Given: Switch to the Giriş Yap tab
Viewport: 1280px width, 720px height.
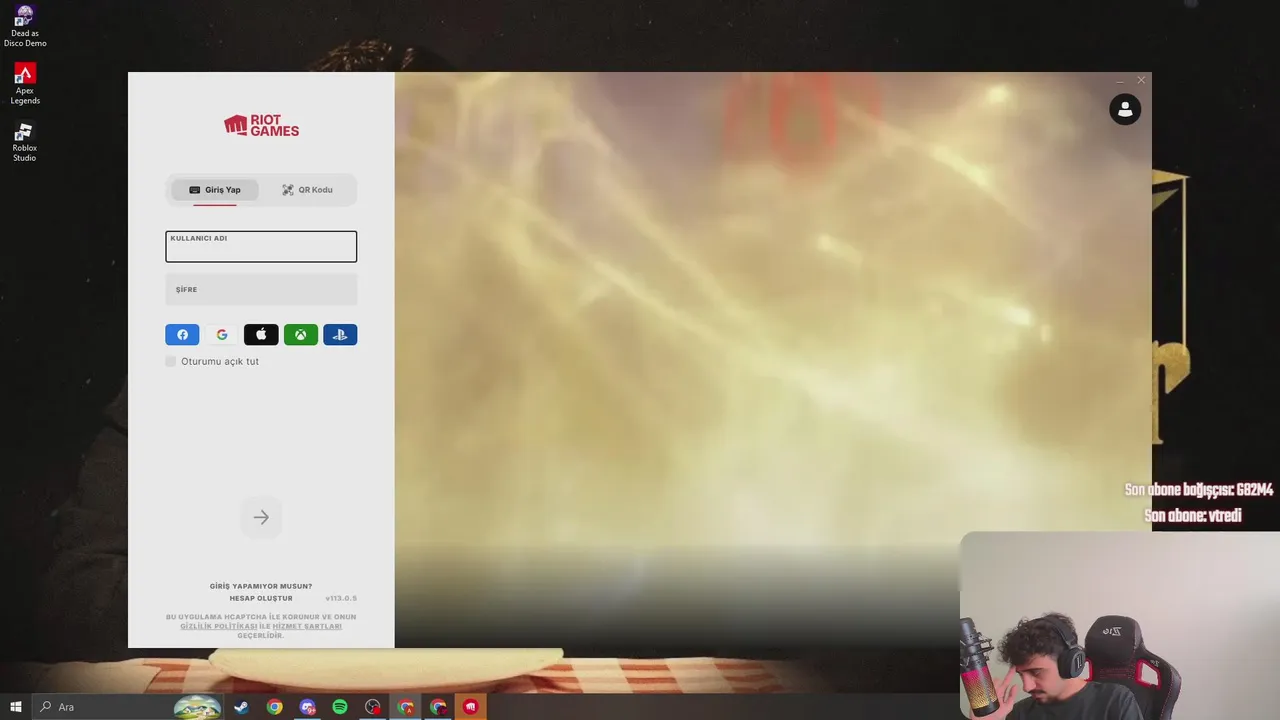Looking at the screenshot, I should point(215,190).
